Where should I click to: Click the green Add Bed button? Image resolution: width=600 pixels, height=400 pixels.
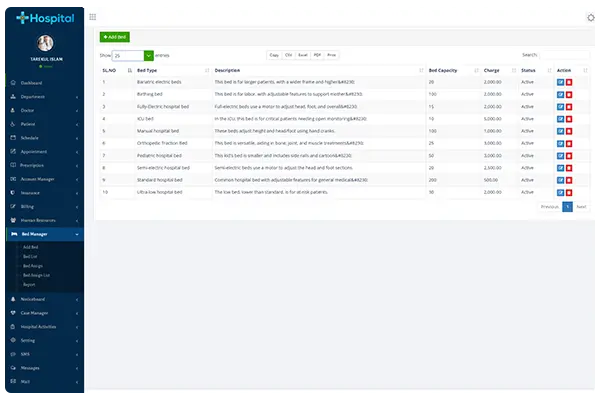point(115,36)
